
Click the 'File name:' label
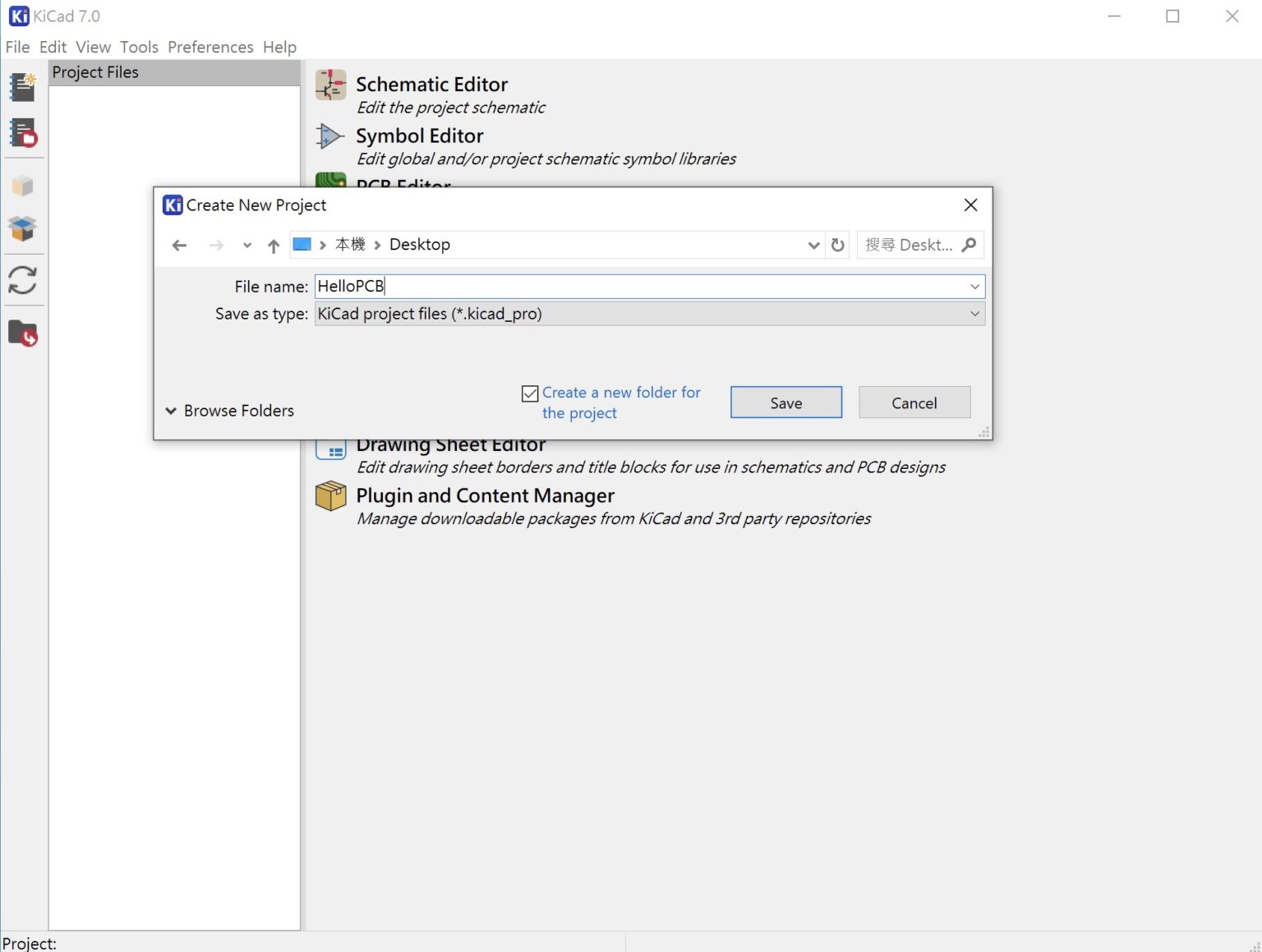[271, 287]
